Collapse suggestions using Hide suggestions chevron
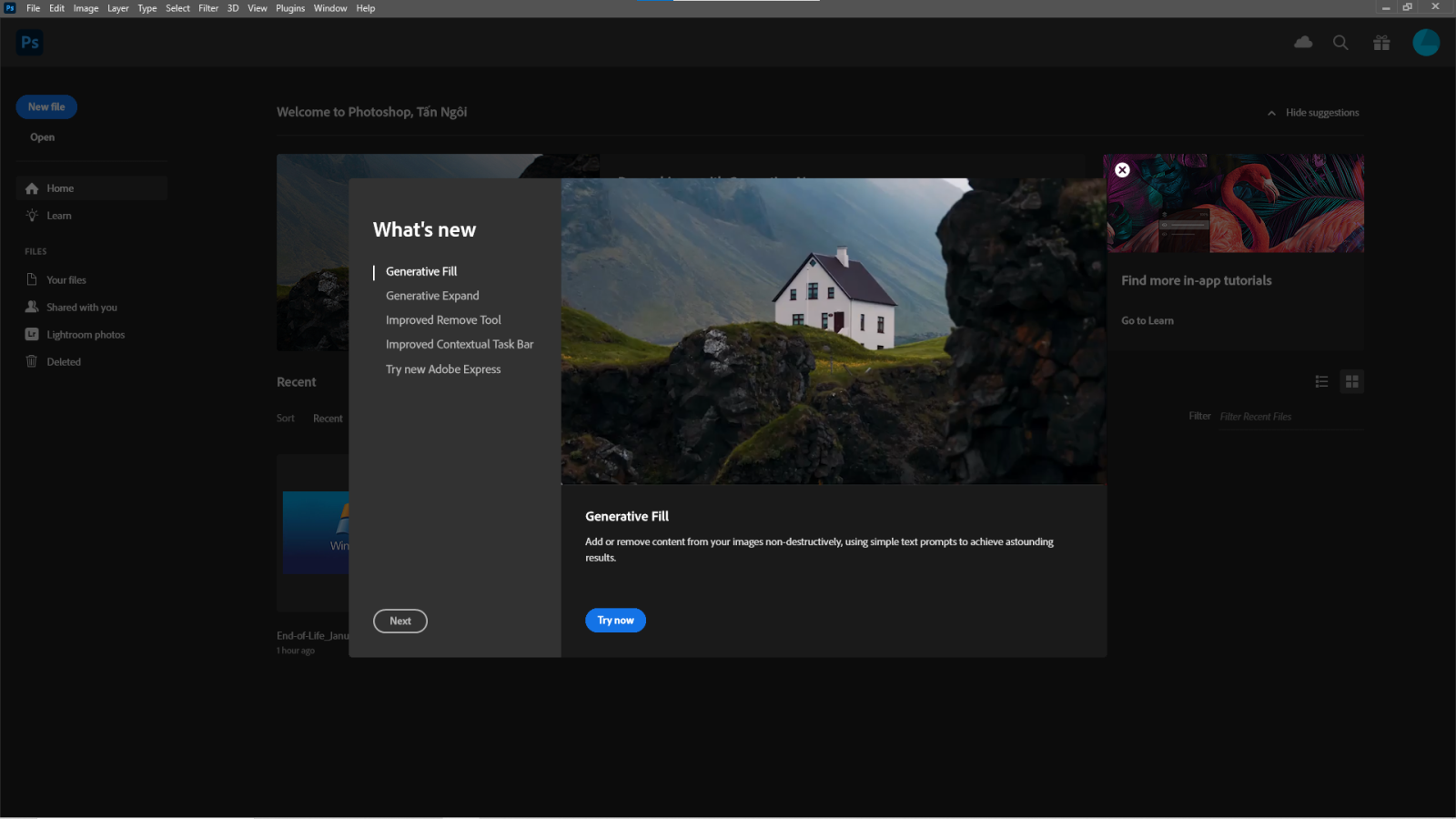The image size is (1456, 819). (x=1271, y=112)
